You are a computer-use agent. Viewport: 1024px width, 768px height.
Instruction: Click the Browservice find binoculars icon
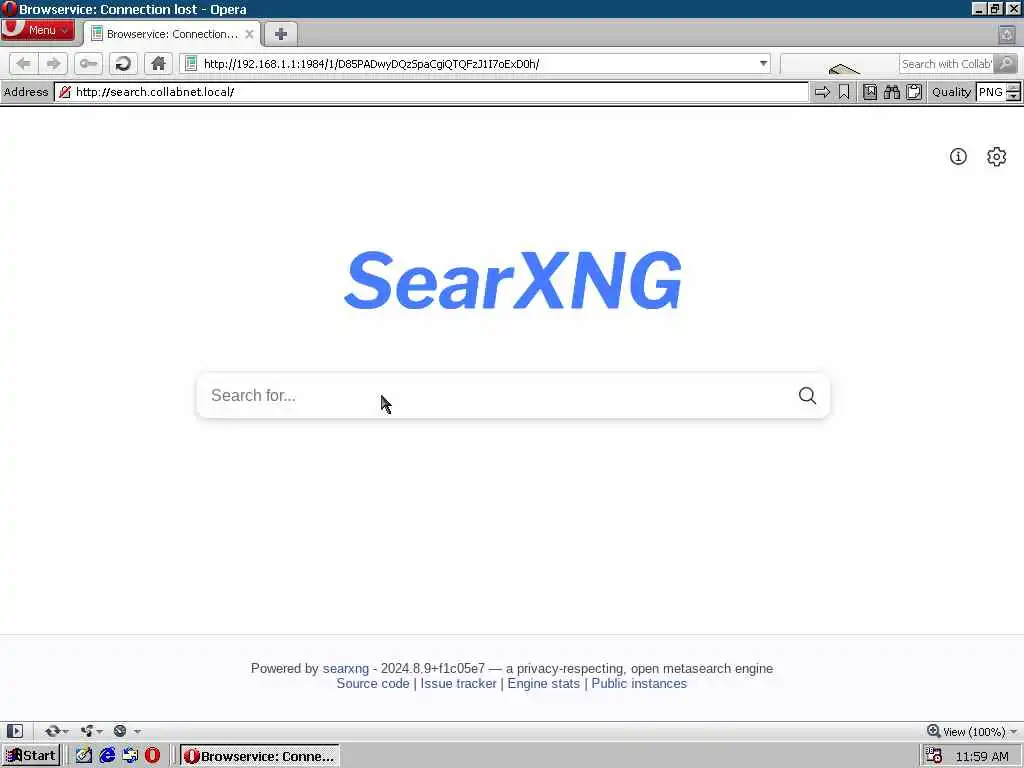click(x=892, y=92)
